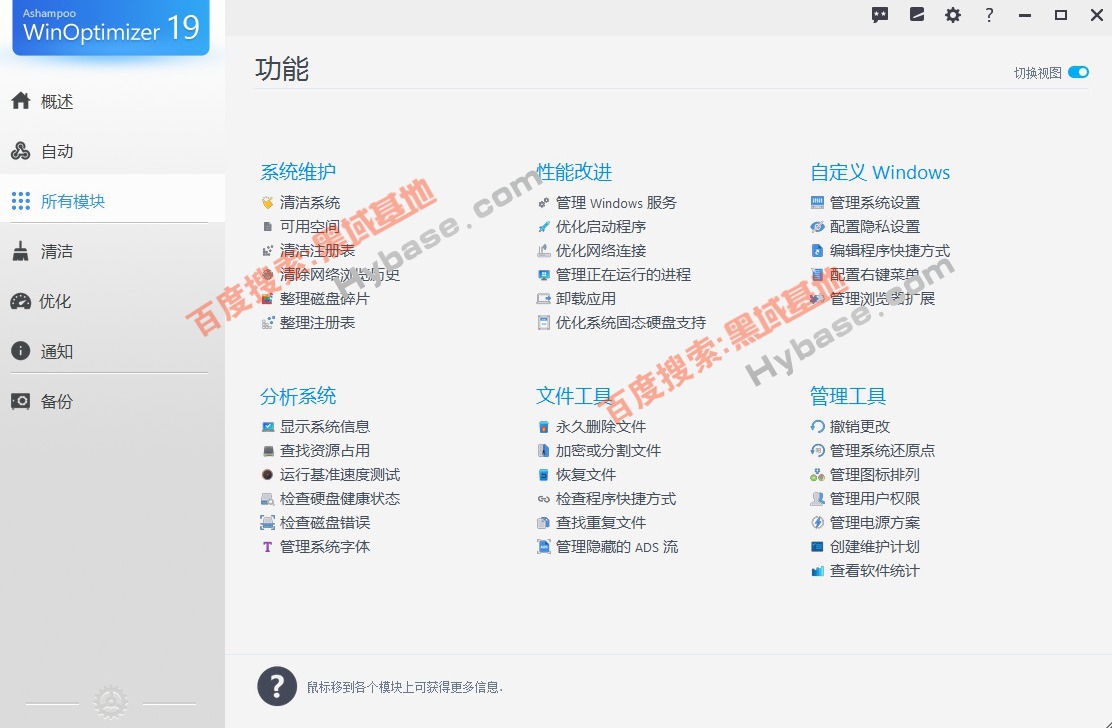The width and height of the screenshot is (1112, 728).
Task: Click ADS icon beside 管理隐藏的 ADS 流
Action: [x=543, y=547]
